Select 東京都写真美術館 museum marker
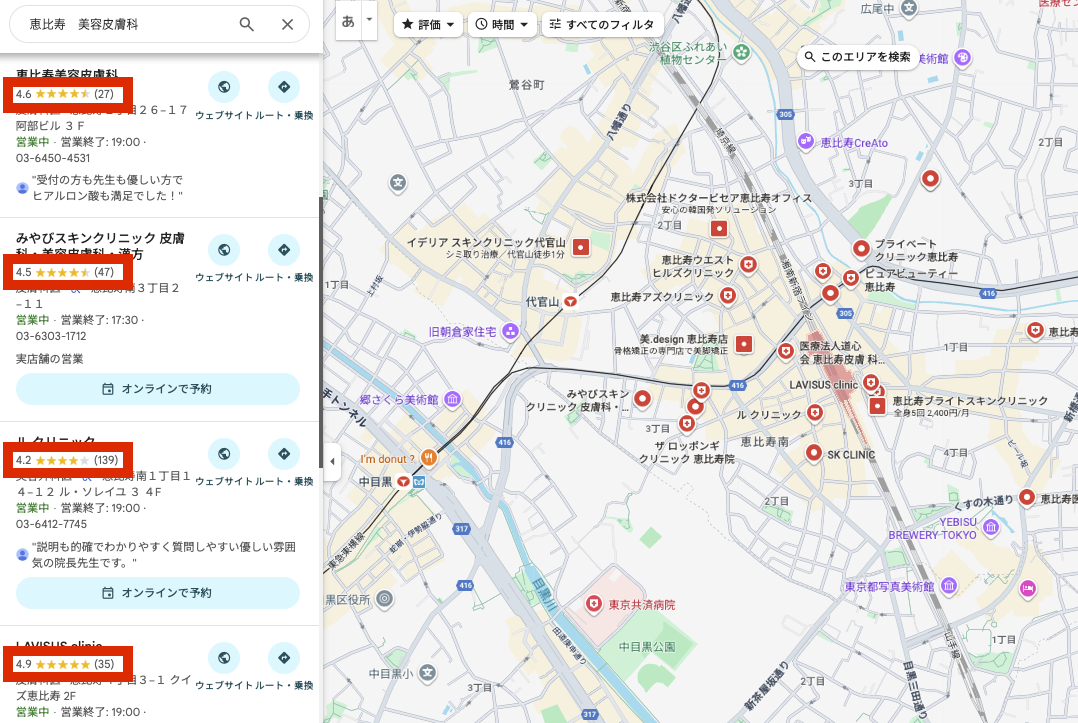This screenshot has height=723, width=1078. pos(949,586)
